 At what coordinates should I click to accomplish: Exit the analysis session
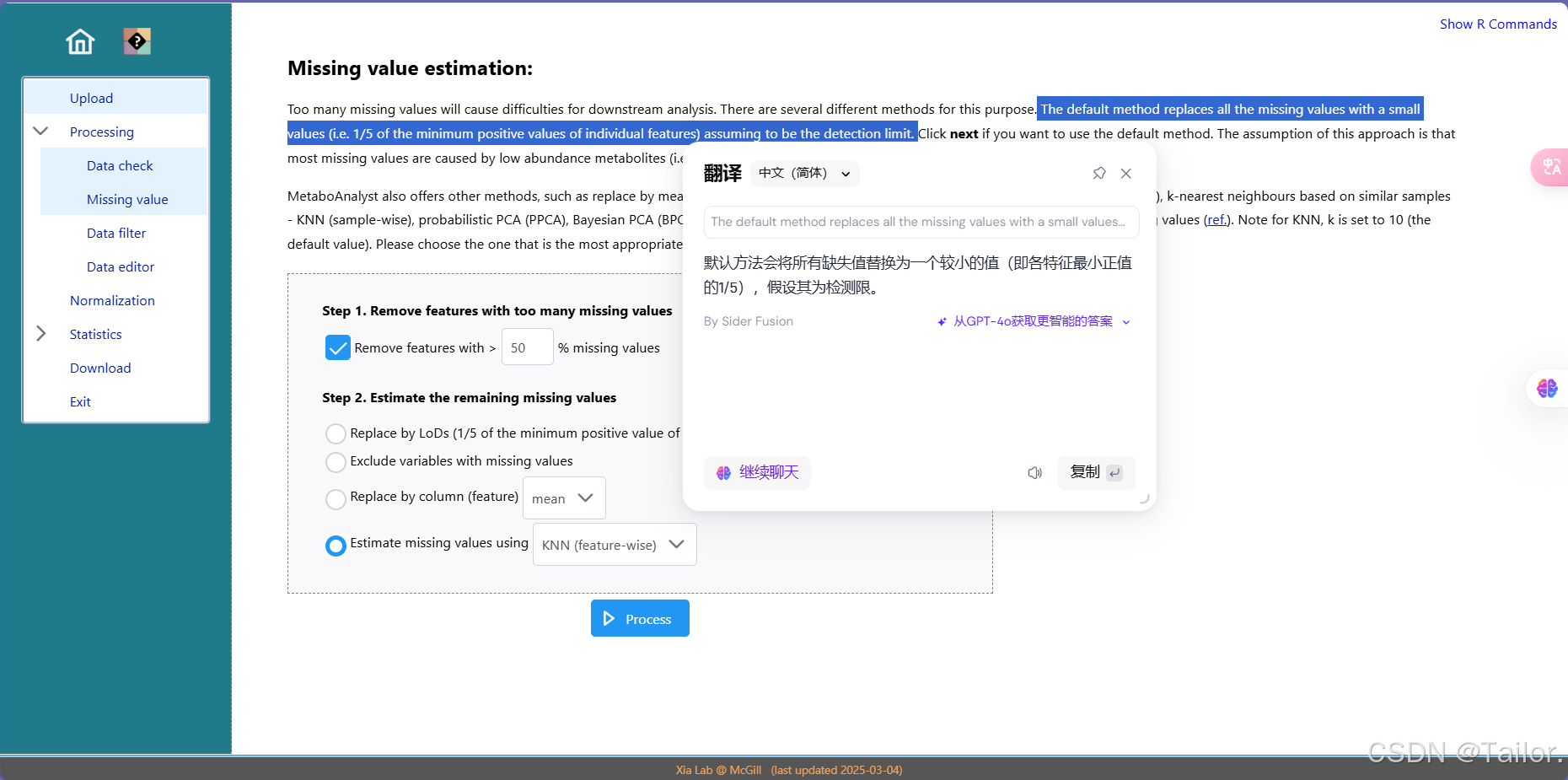tap(80, 401)
